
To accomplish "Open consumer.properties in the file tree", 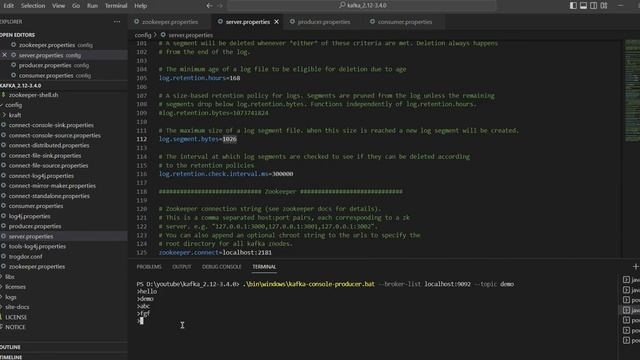I will pos(36,206).
